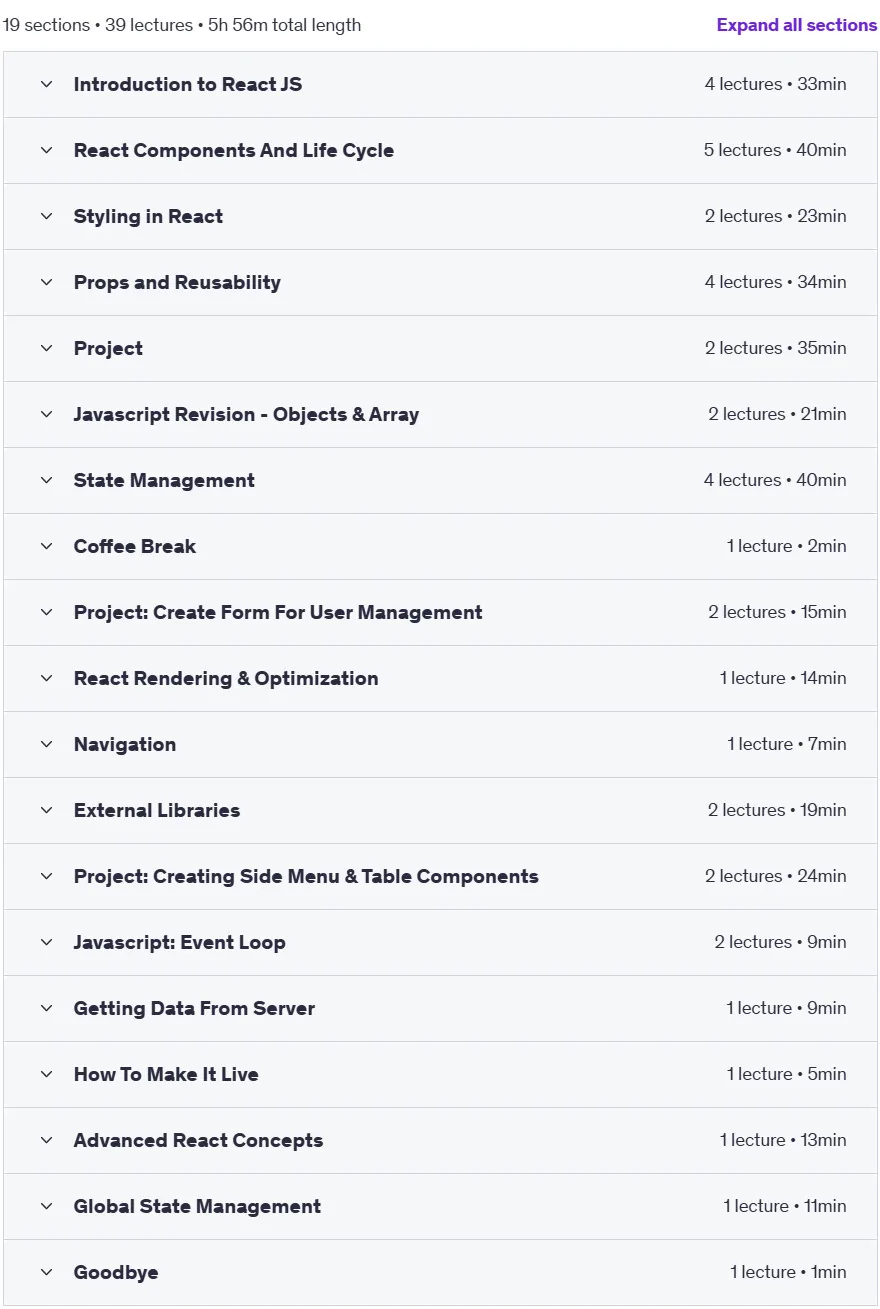
Task: Expand Project: Create Form For User Management
Action: point(440,612)
